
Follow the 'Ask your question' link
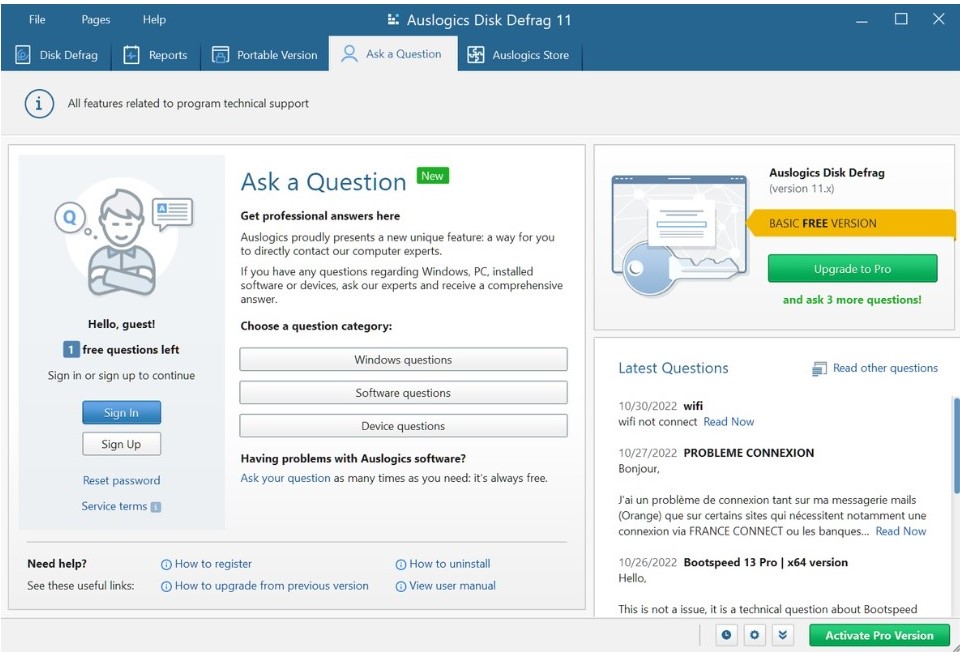[285, 478]
